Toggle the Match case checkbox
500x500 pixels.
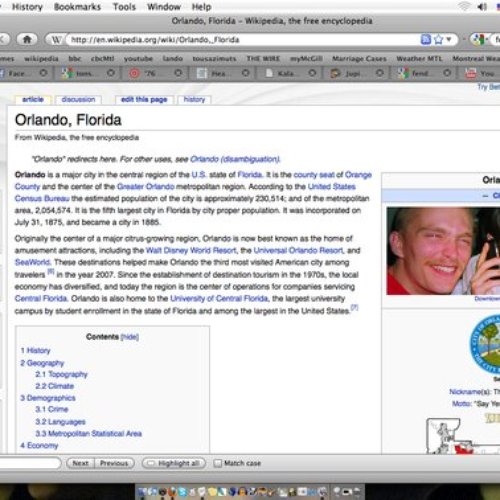point(218,463)
